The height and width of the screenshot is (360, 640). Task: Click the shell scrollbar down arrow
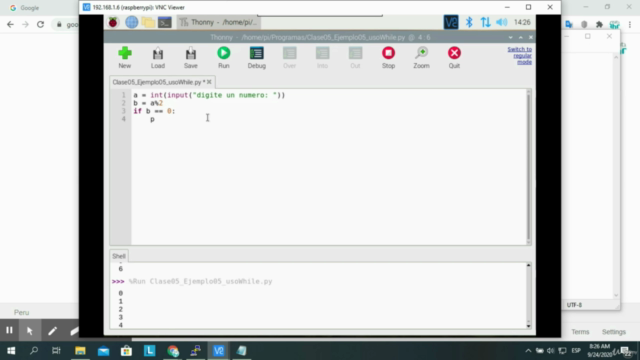click(x=529, y=326)
